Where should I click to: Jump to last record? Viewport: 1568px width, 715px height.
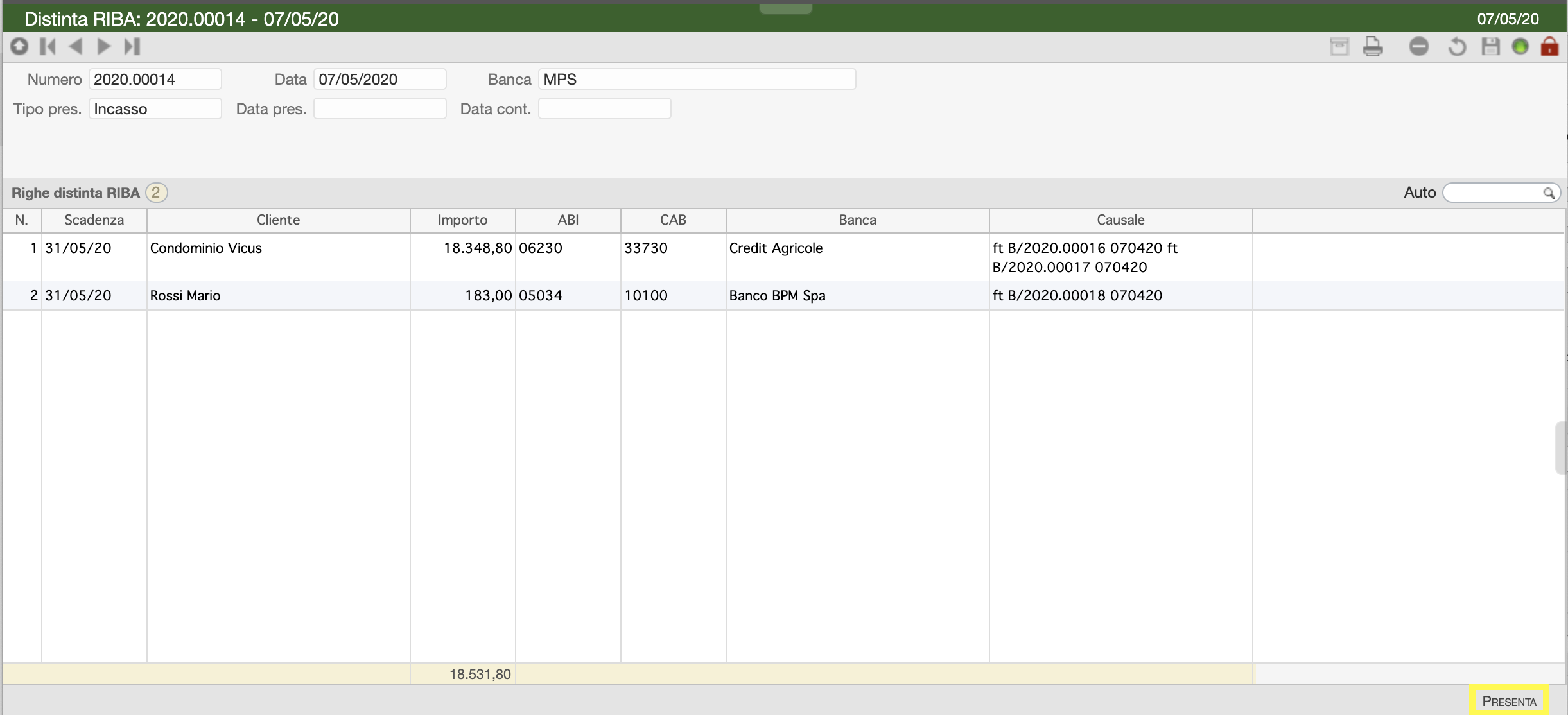coord(132,46)
